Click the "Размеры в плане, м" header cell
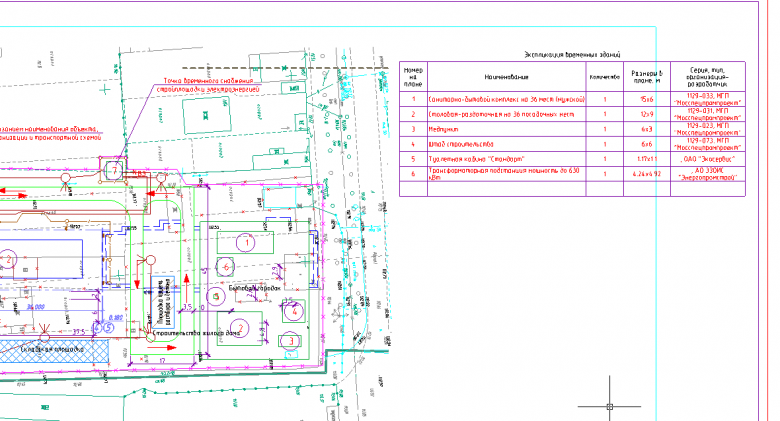 (647, 77)
